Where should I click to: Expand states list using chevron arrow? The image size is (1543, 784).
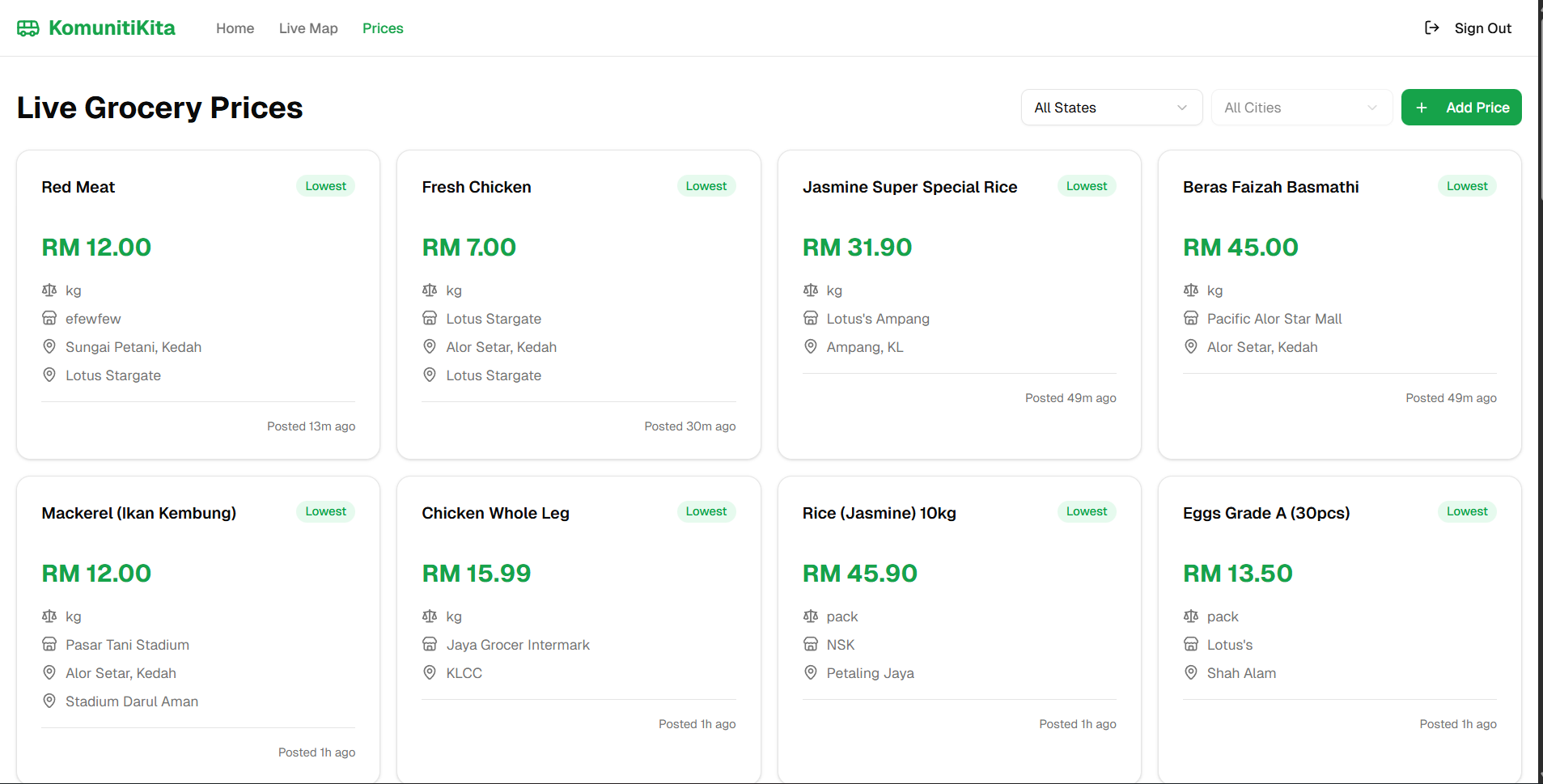[1182, 108]
